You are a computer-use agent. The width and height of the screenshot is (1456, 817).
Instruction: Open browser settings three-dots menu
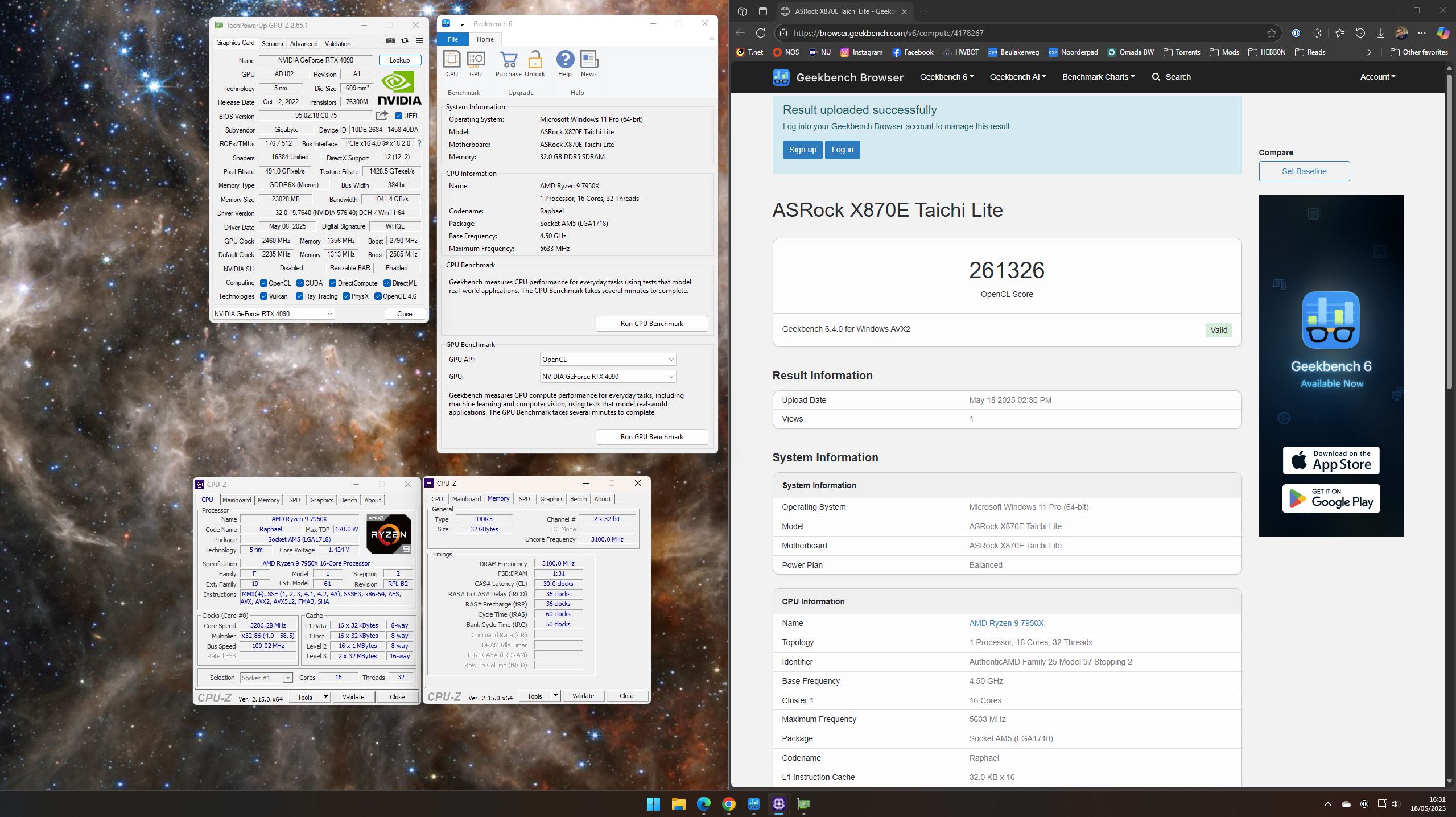coord(1422,33)
